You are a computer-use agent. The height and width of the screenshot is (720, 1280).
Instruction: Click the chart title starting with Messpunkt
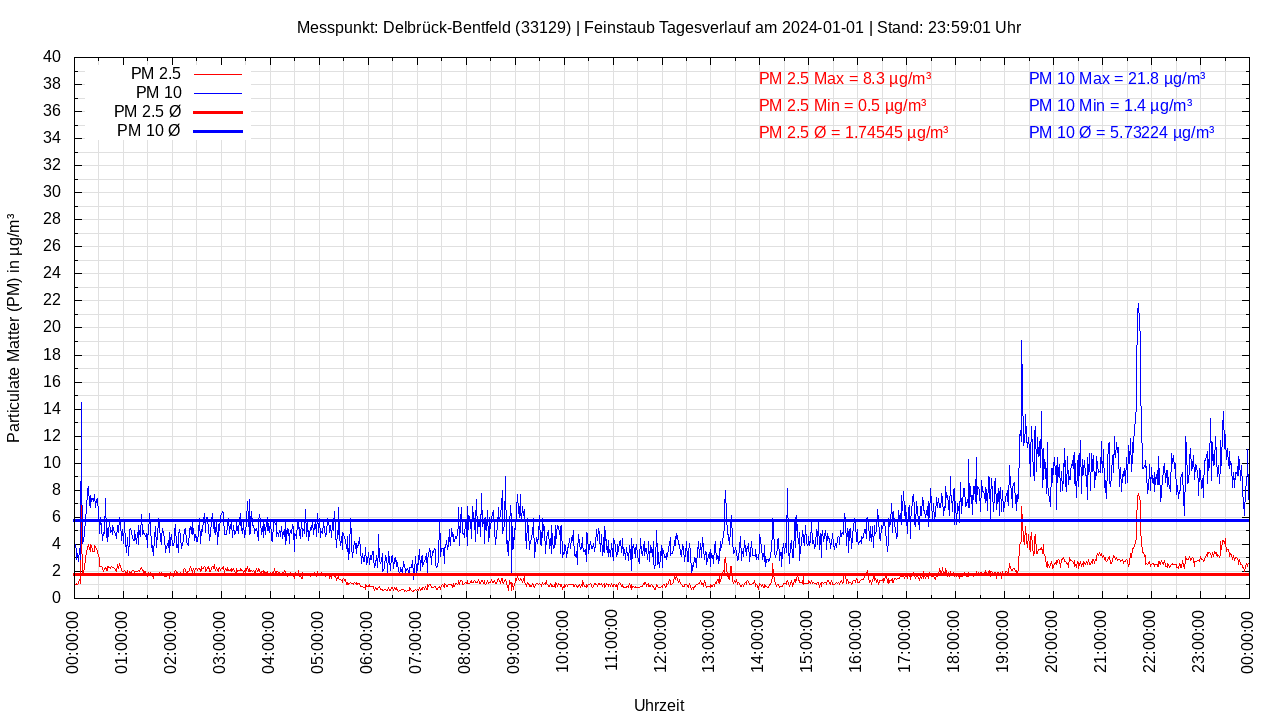pyautogui.click(x=658, y=28)
